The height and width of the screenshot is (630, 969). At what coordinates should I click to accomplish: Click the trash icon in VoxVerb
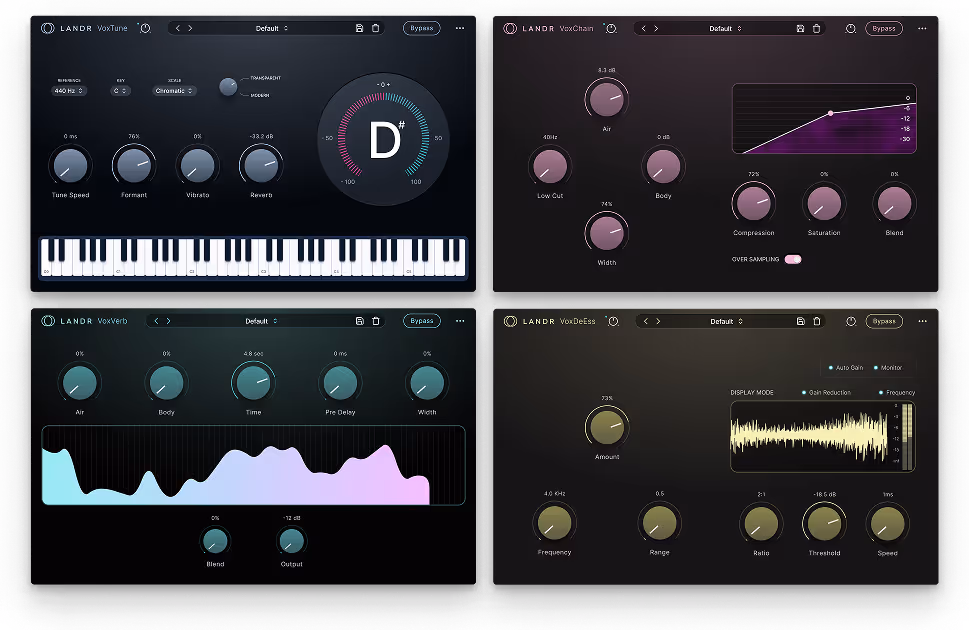(376, 321)
